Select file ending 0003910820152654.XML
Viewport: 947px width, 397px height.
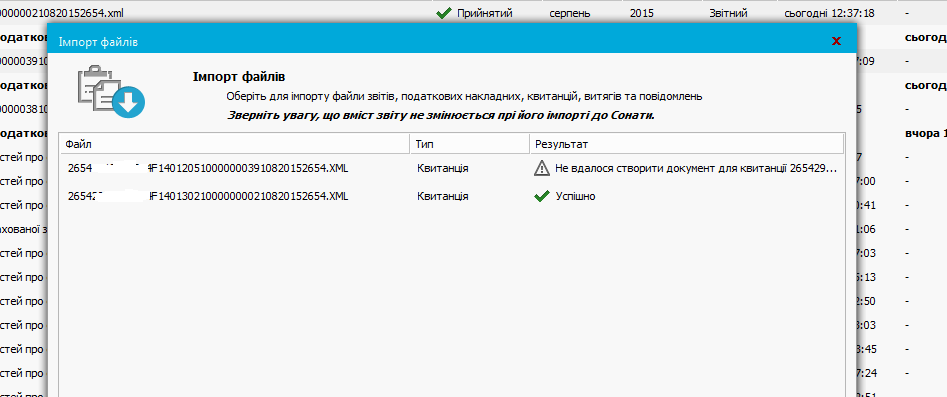coord(208,169)
